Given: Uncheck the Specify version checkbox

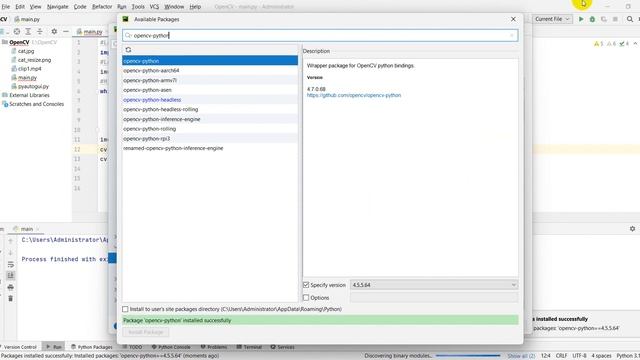Looking at the screenshot, I should click(306, 285).
